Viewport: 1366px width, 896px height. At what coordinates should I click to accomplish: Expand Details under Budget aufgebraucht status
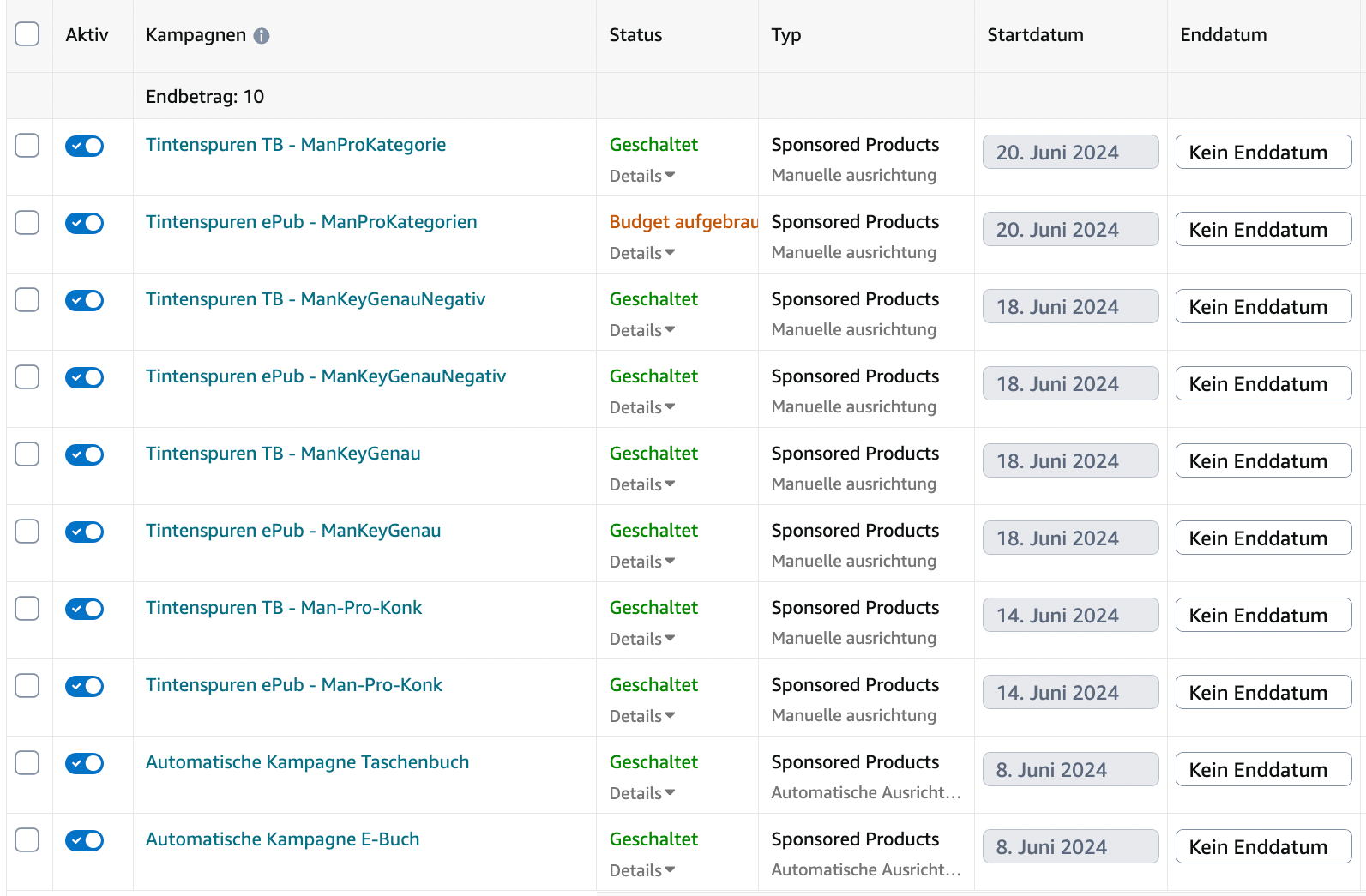642,253
